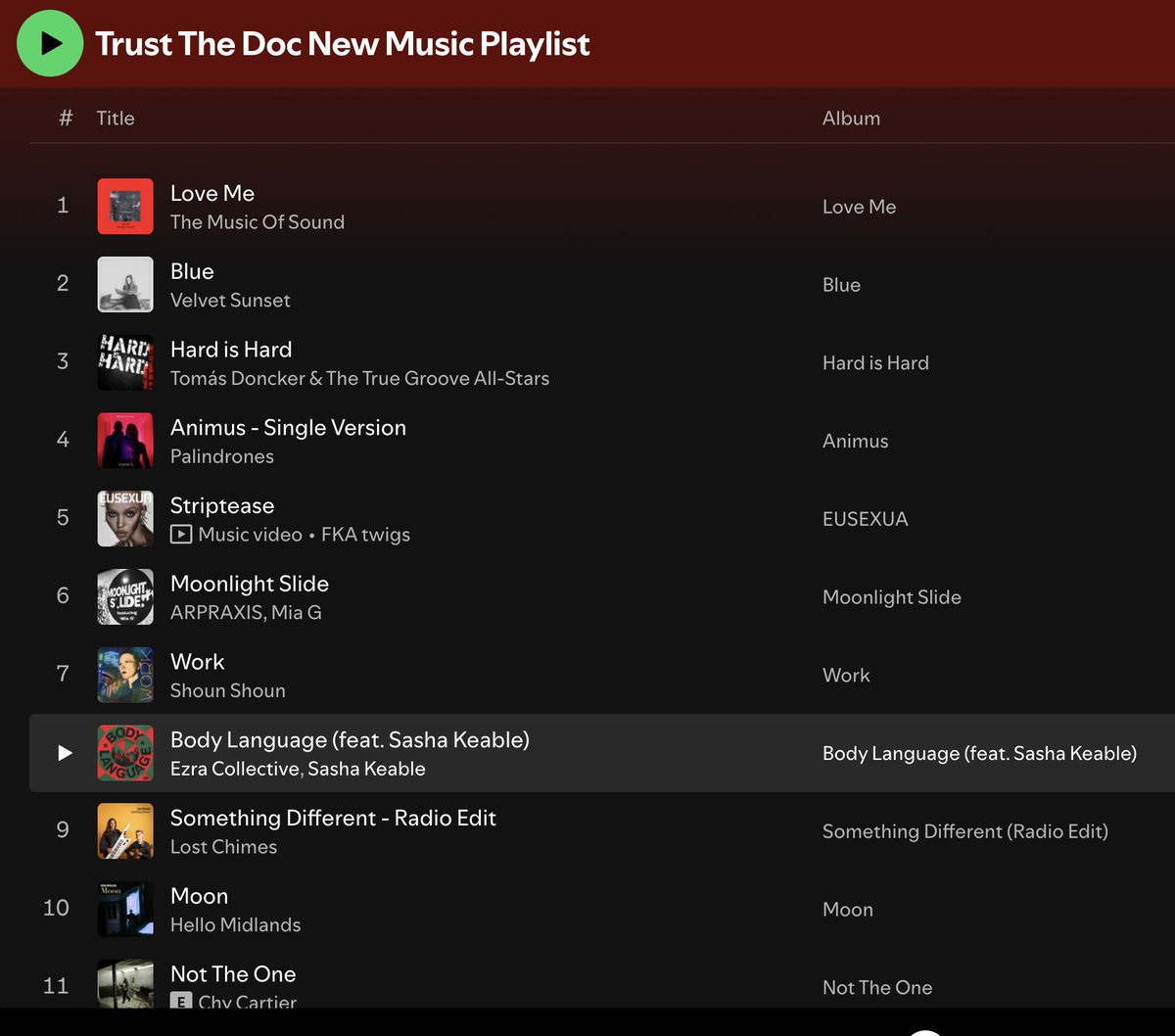Image resolution: width=1175 pixels, height=1036 pixels.
Task: Click the # column header
Action: [64, 118]
